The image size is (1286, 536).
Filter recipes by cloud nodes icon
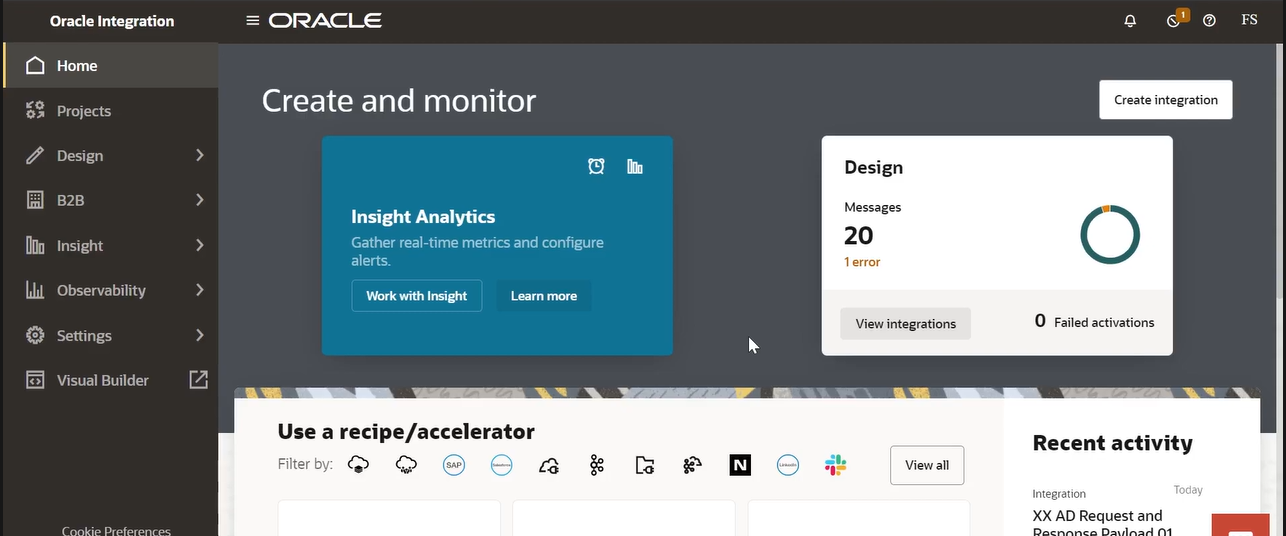pyautogui.click(x=692, y=465)
